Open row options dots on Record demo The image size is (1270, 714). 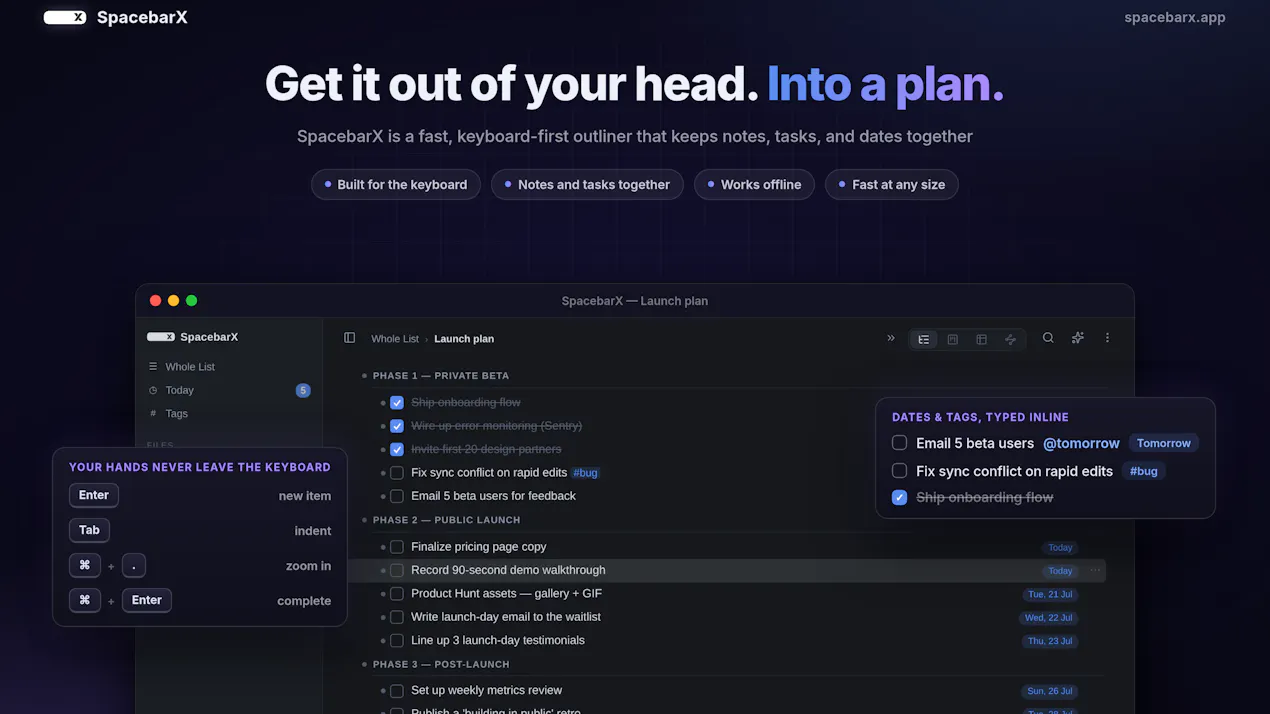(1095, 571)
